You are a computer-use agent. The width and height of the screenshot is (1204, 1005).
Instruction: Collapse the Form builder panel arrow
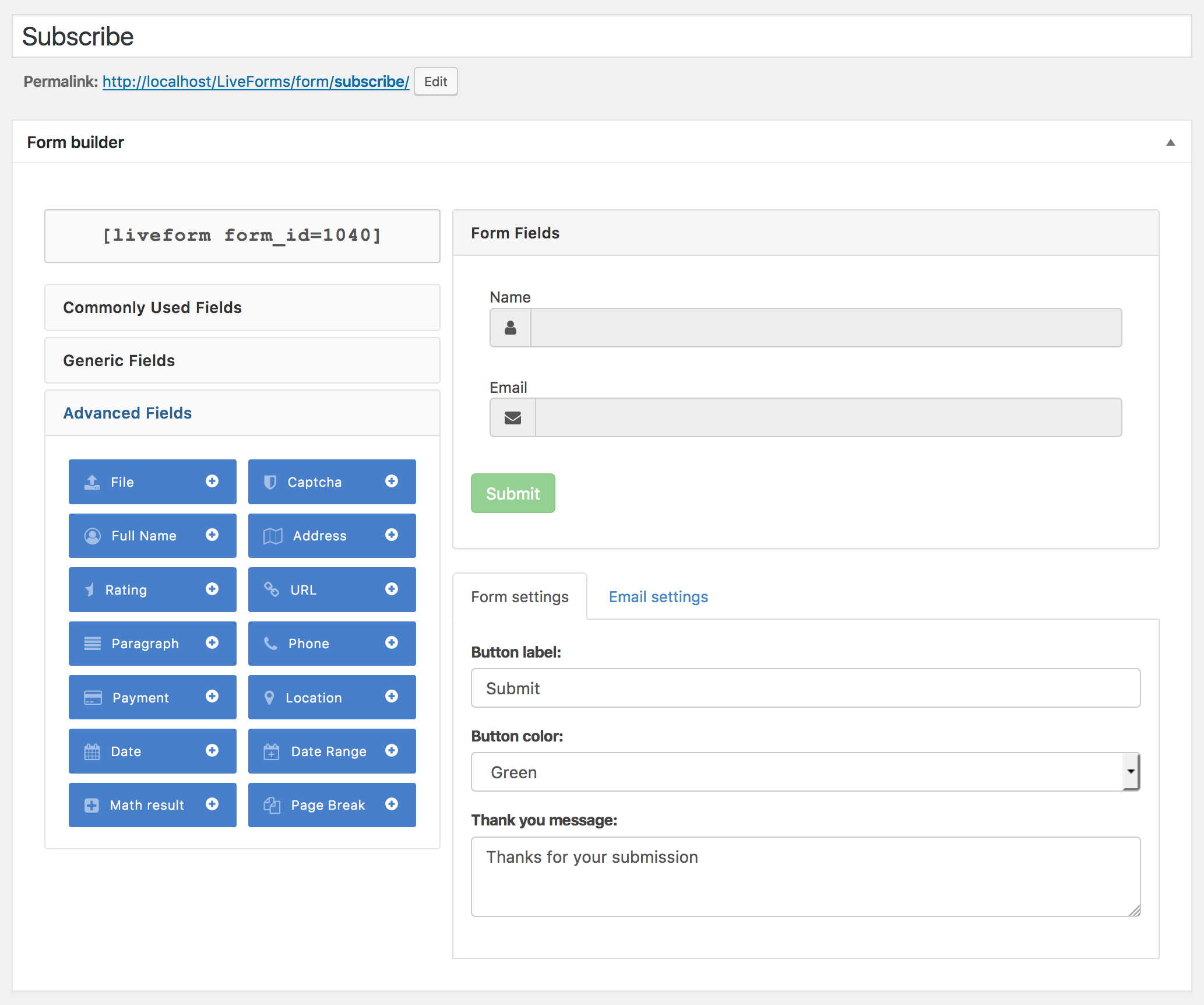[1170, 143]
